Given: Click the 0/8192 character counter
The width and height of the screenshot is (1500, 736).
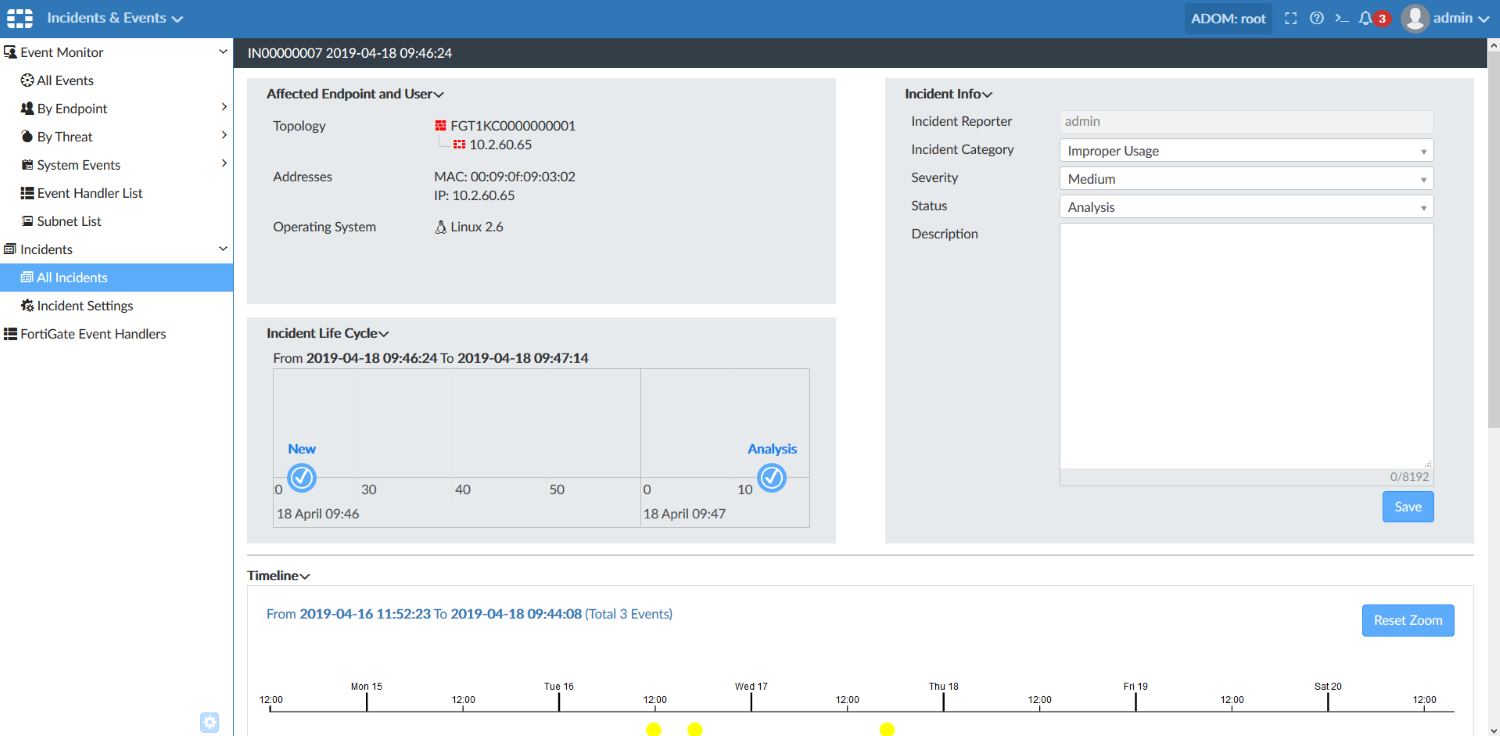Looking at the screenshot, I should (1411, 477).
